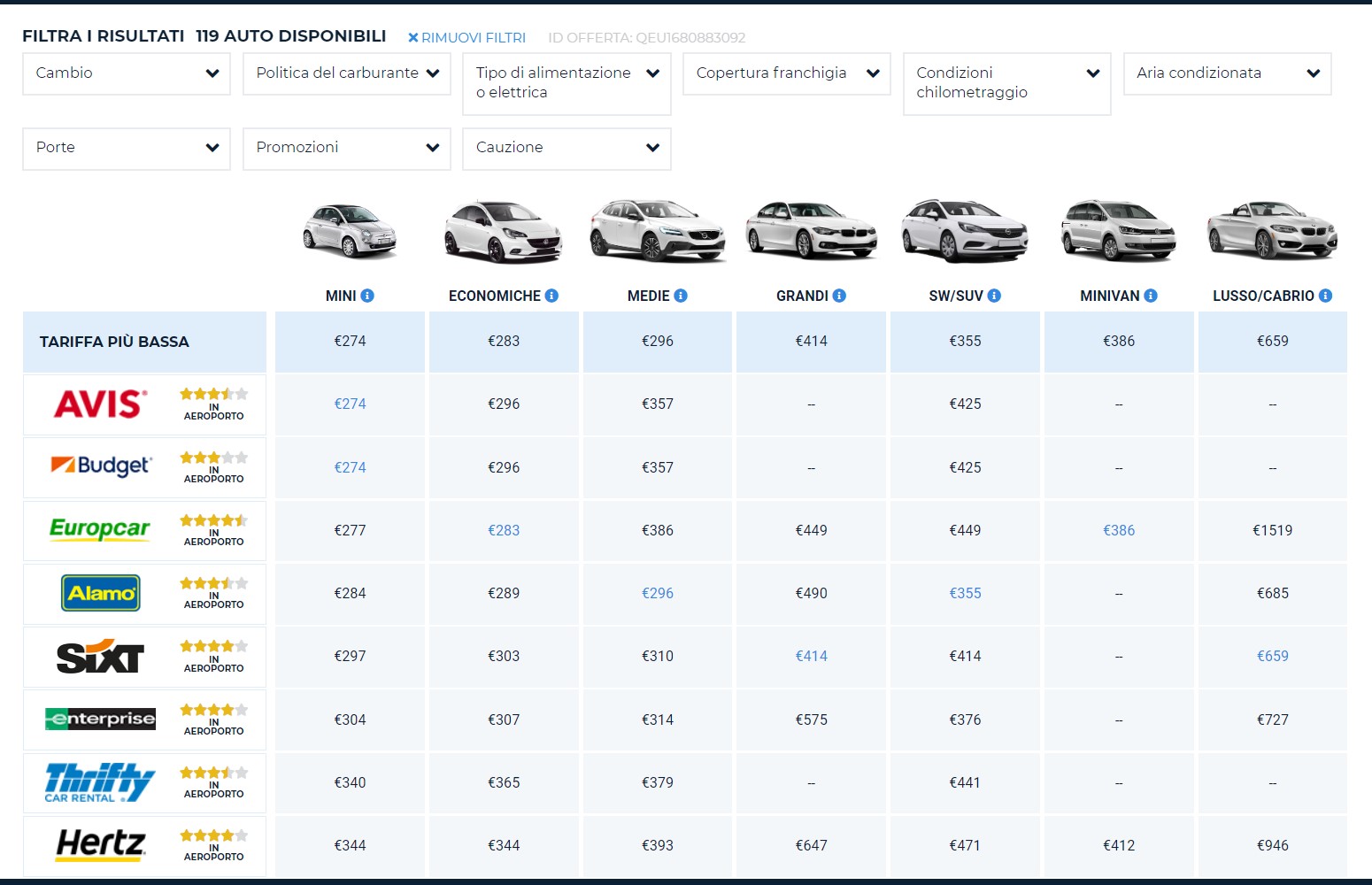Choose Thrifty SW/SUV price €441
This screenshot has width=1372, height=885.
tap(965, 782)
